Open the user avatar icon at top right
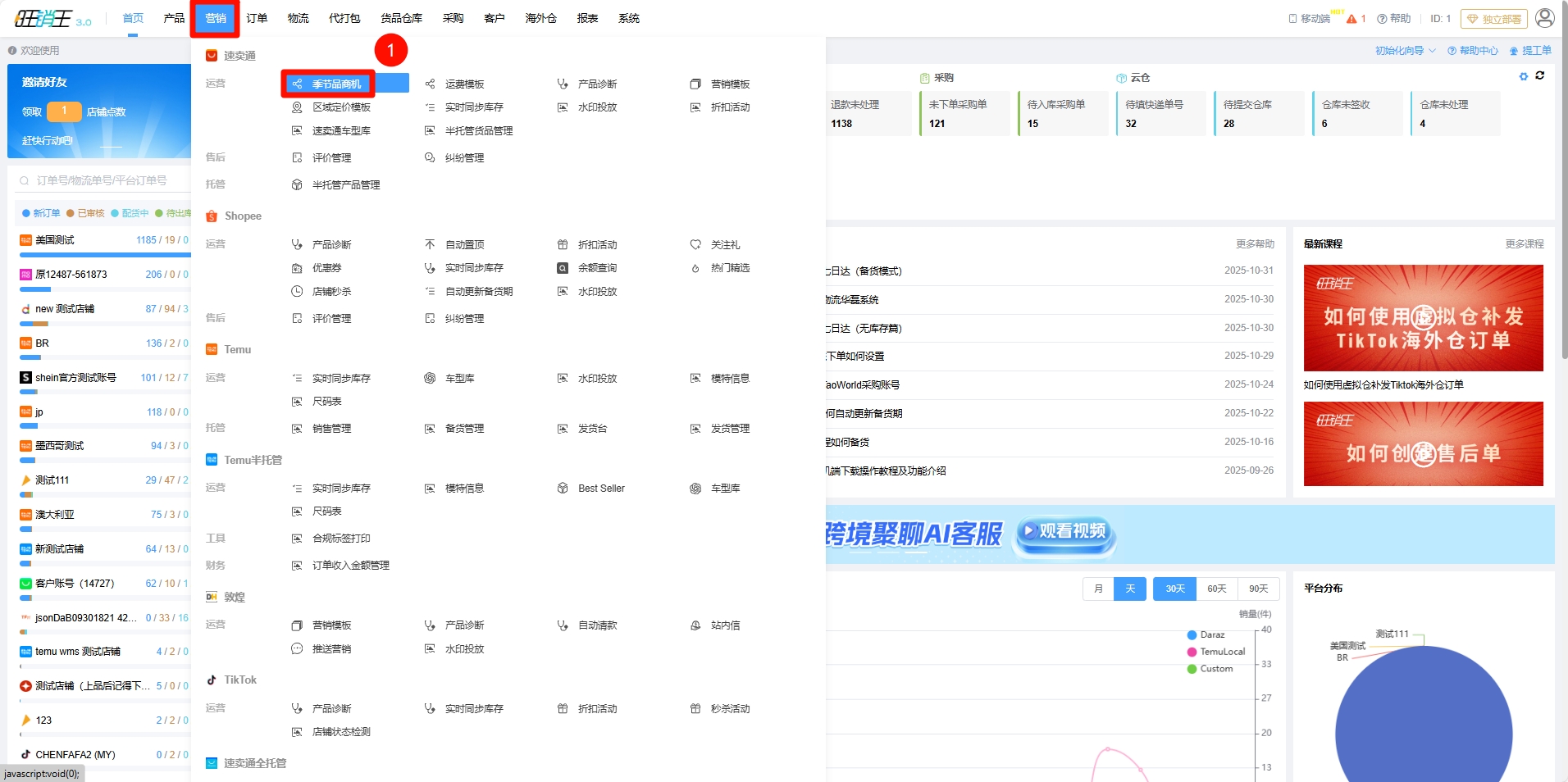This screenshot has width=1568, height=782. [x=1544, y=18]
